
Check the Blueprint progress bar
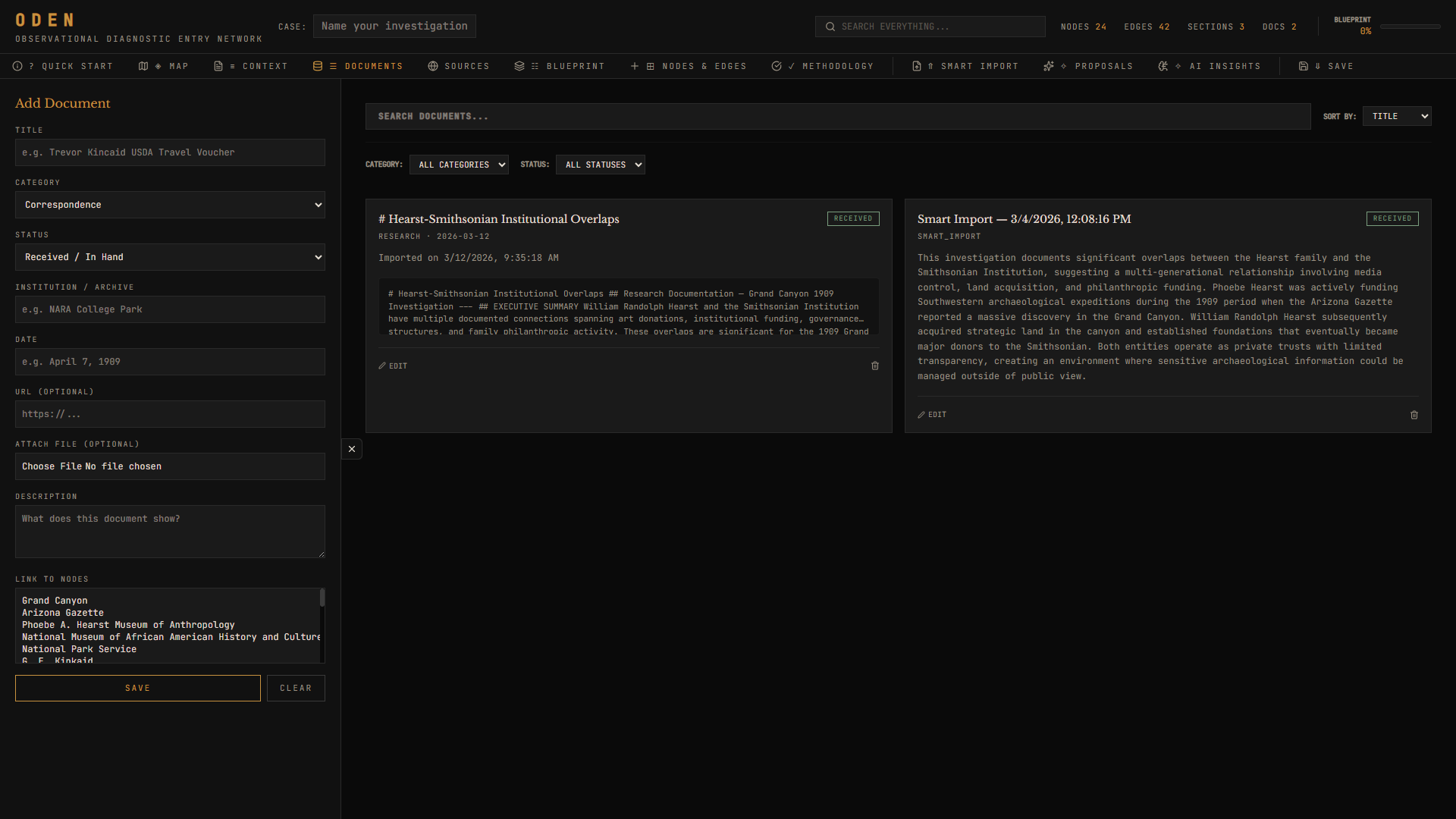(1411, 26)
